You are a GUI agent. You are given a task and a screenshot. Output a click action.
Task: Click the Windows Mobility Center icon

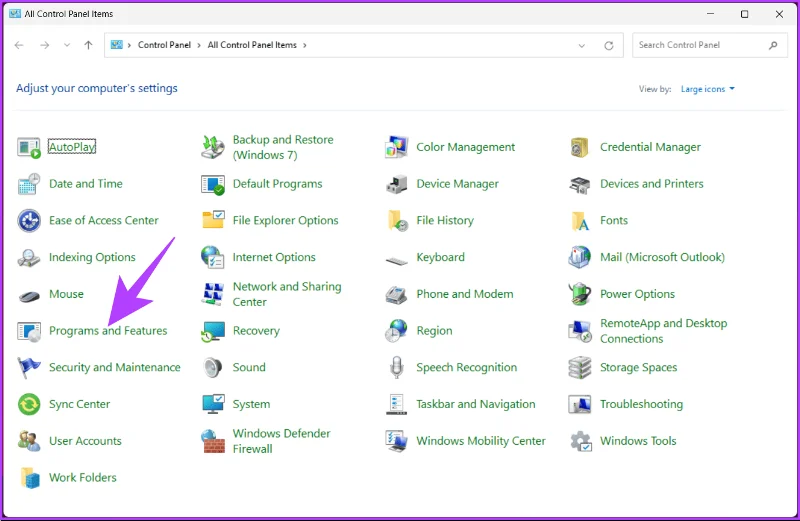396,441
